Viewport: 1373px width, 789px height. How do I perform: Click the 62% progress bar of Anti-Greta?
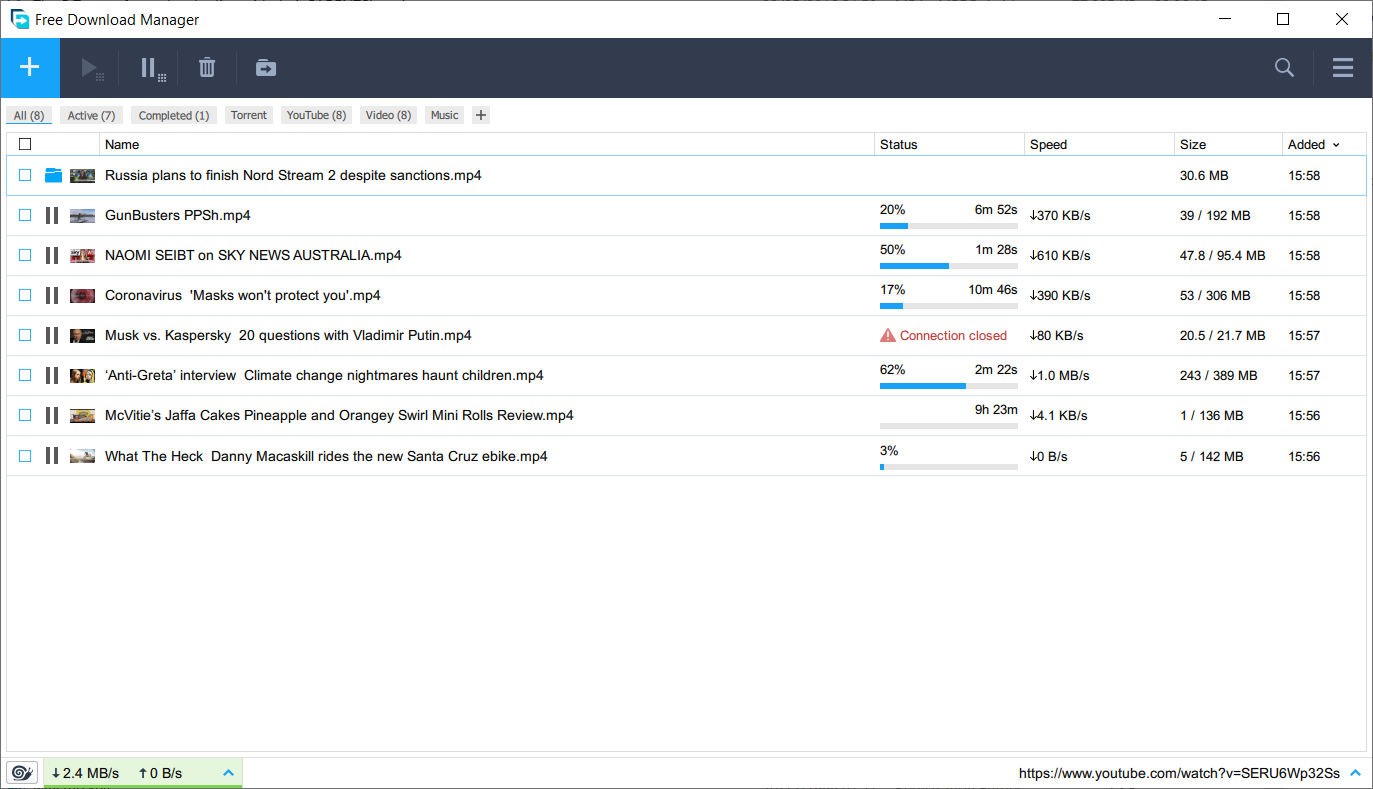(949, 386)
